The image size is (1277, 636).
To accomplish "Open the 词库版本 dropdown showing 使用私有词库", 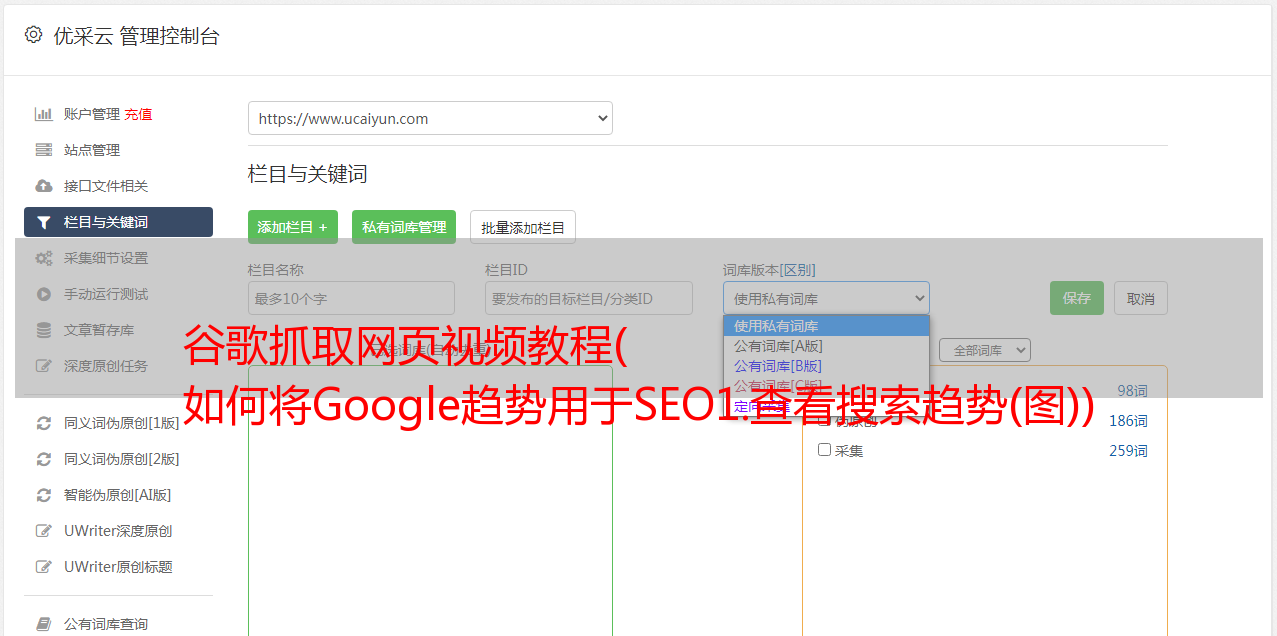I will pos(826,298).
